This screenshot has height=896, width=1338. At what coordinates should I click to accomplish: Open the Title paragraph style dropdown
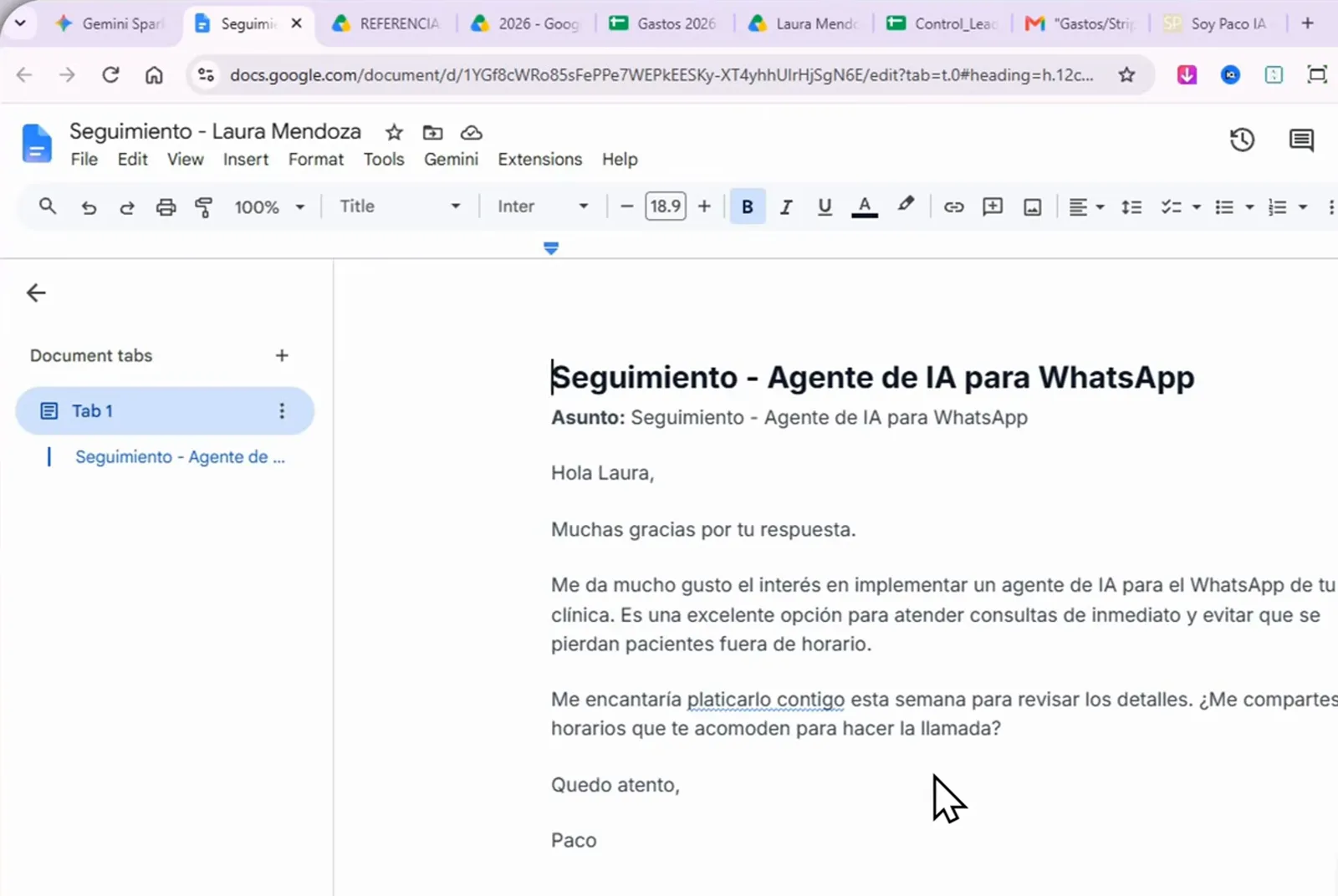(400, 206)
